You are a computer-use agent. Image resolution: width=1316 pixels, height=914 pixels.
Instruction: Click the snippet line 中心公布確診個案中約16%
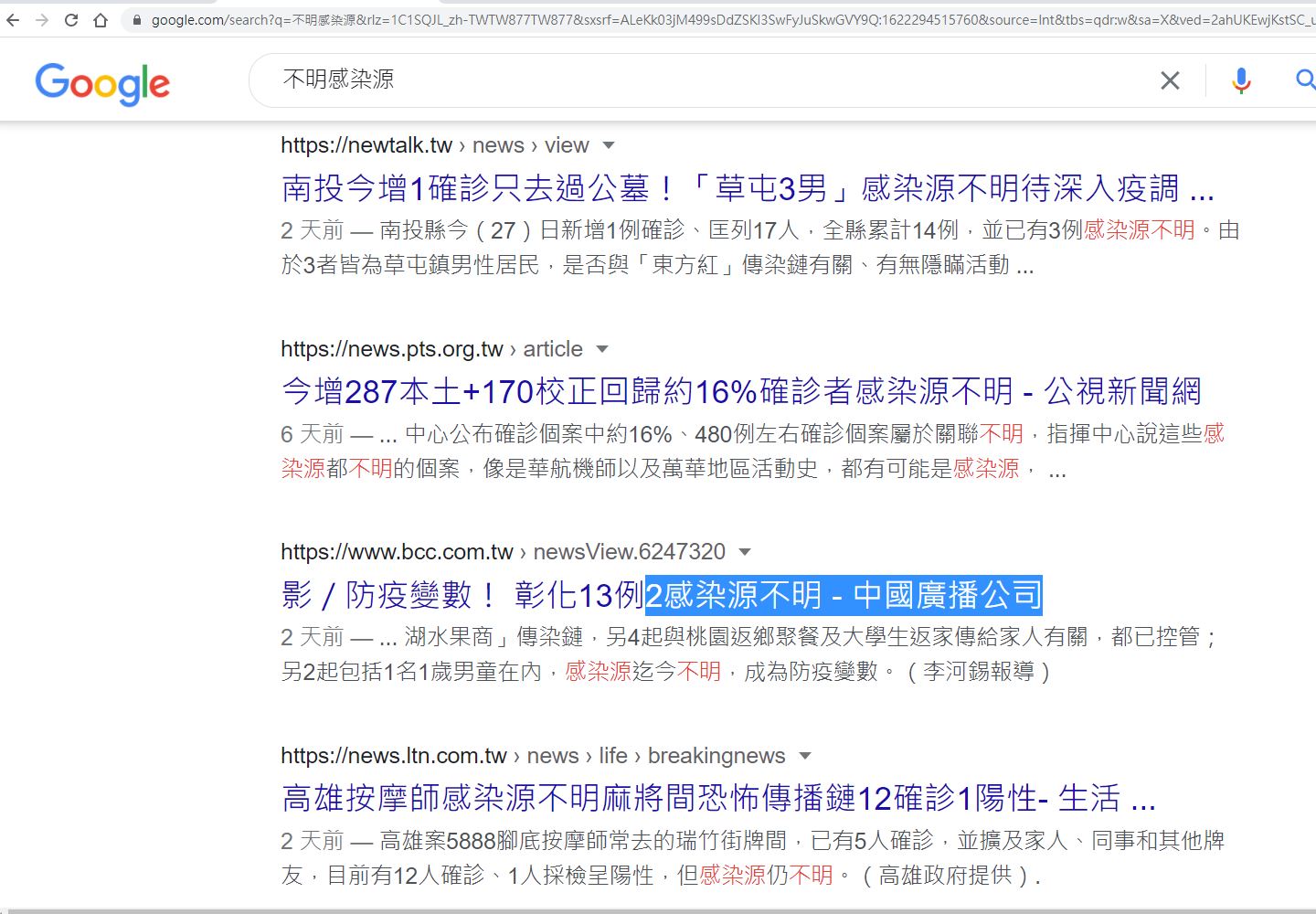click(x=752, y=434)
